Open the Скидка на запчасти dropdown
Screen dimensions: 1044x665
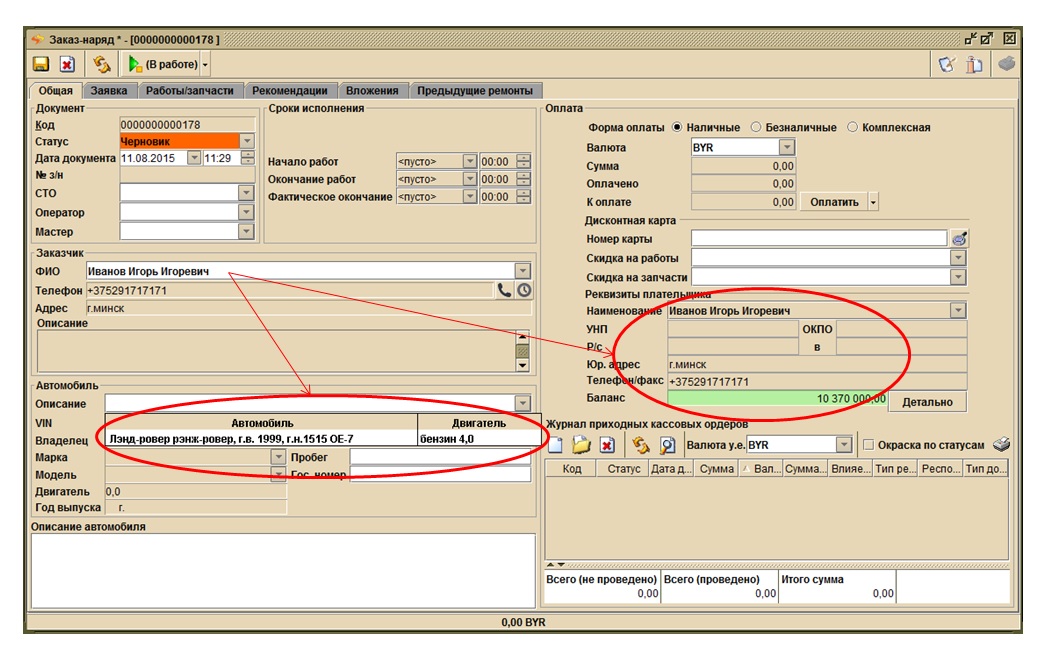[x=957, y=276]
